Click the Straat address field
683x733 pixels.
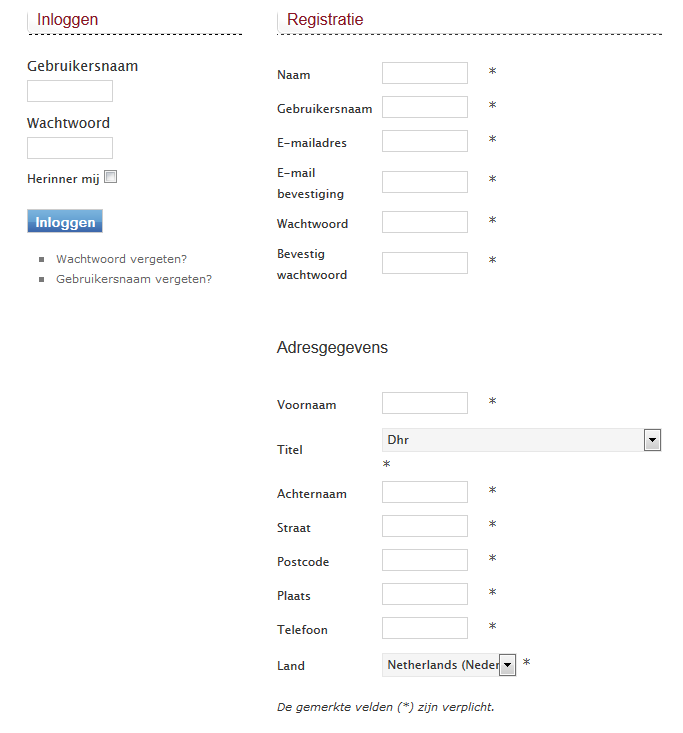tap(425, 526)
